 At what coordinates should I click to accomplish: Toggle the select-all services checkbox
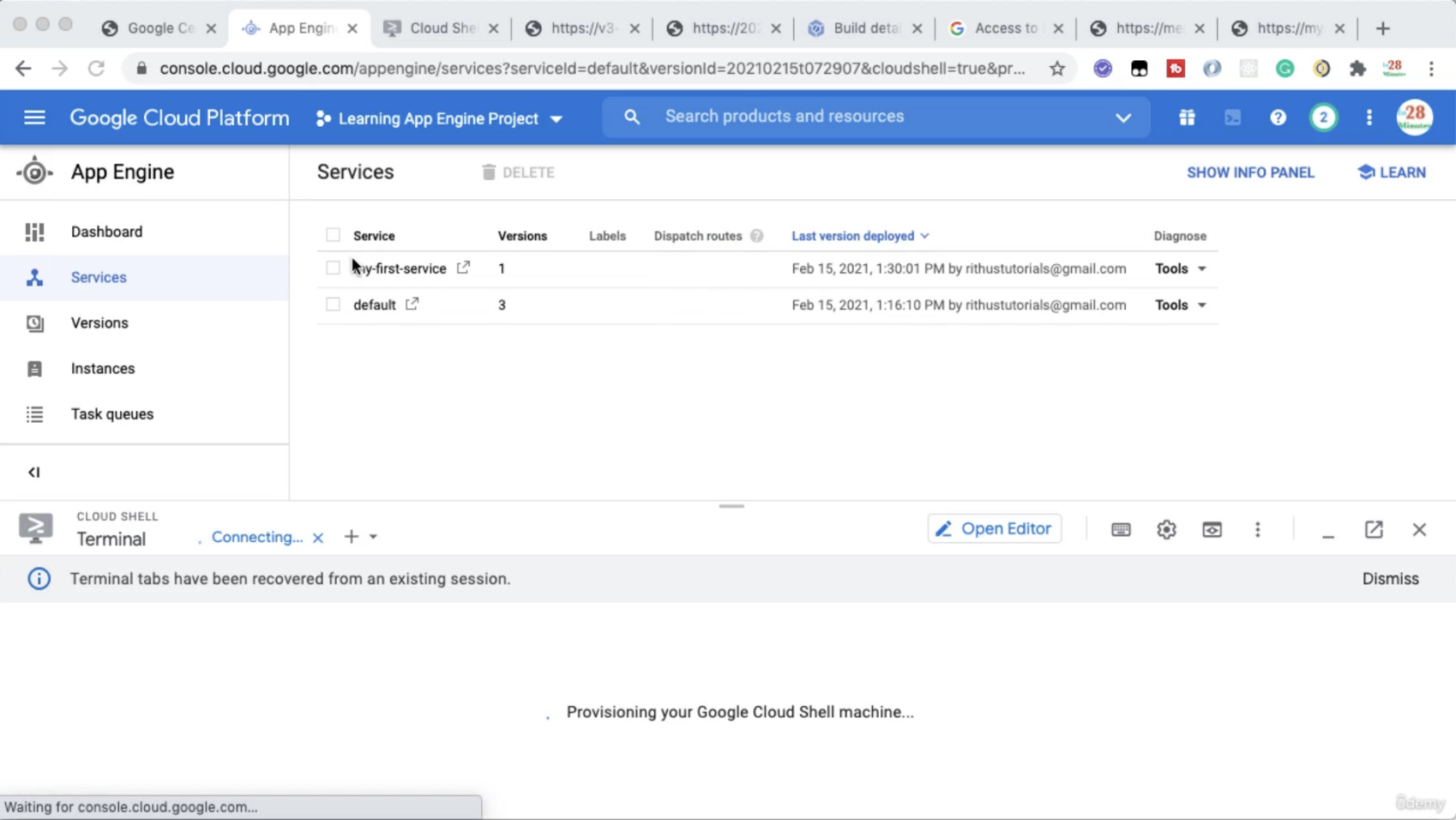click(x=333, y=235)
